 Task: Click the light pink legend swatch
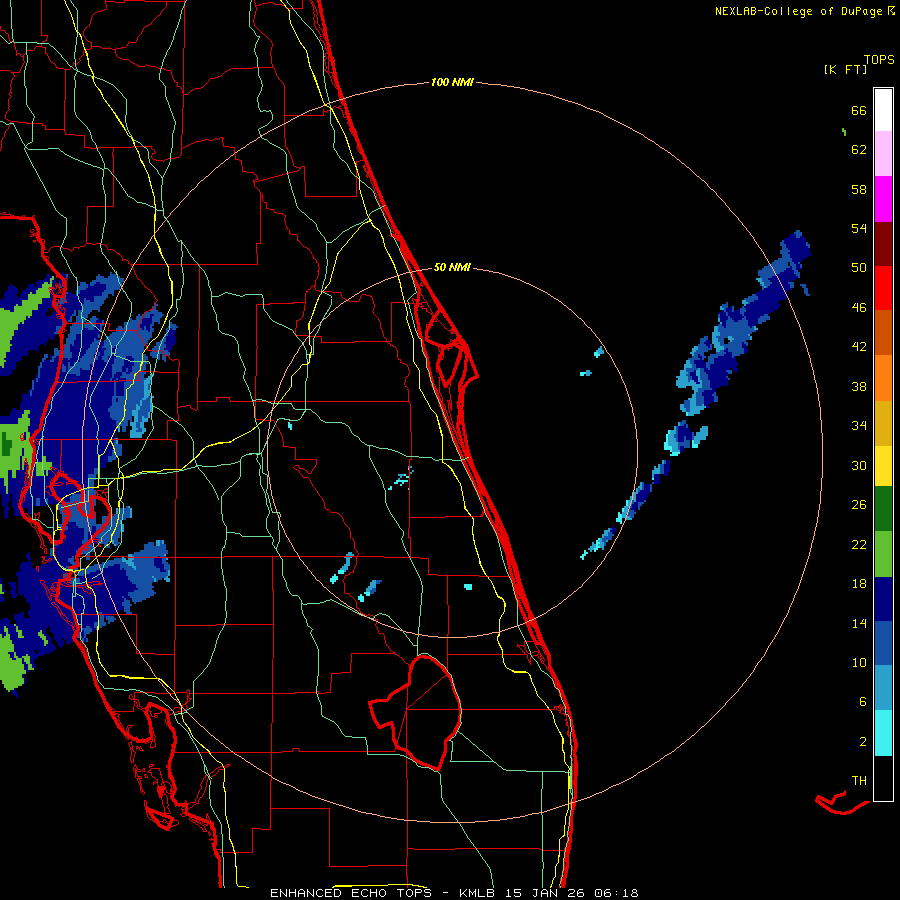click(x=883, y=154)
